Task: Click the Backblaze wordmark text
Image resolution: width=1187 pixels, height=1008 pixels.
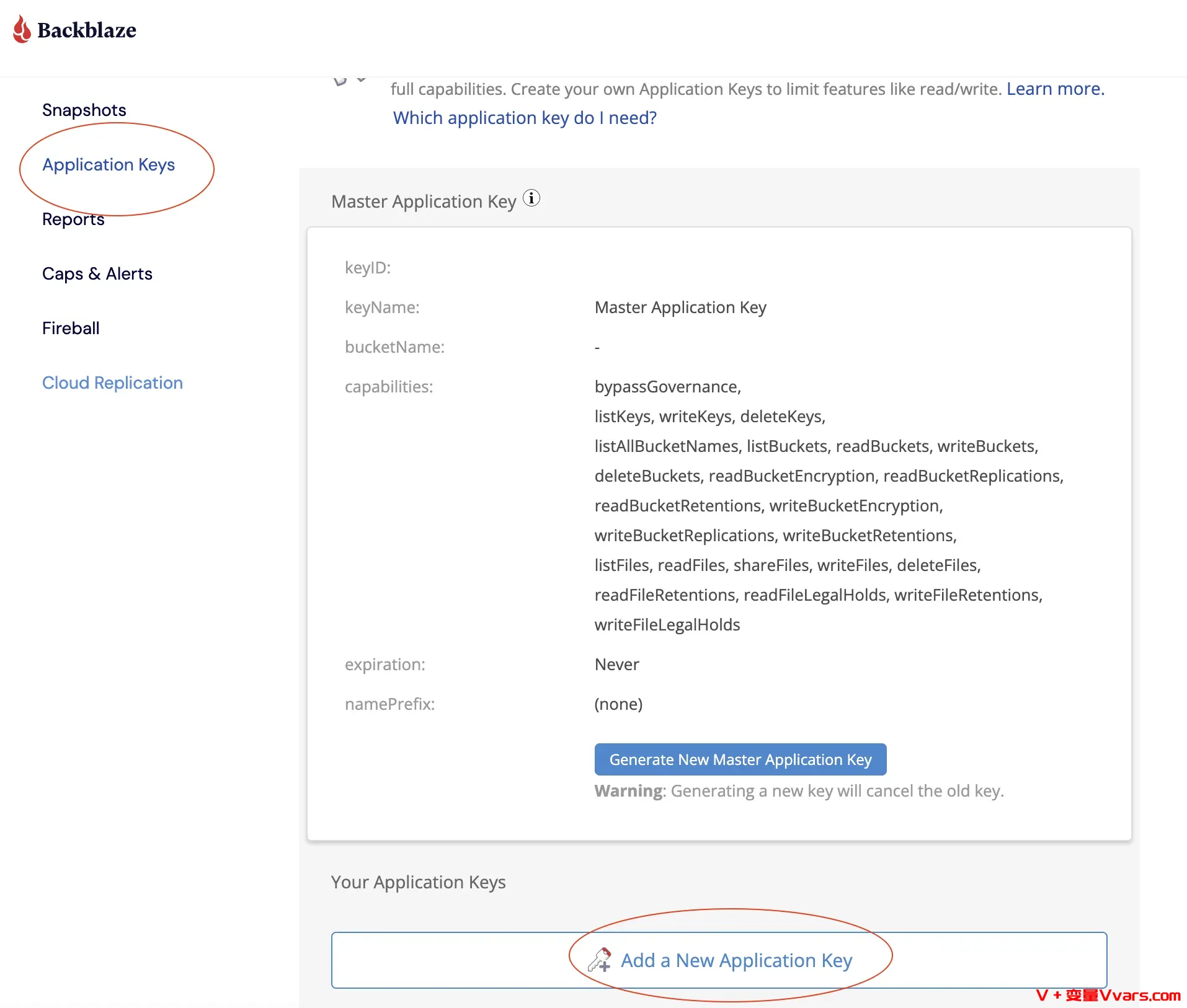Action: pos(87,30)
